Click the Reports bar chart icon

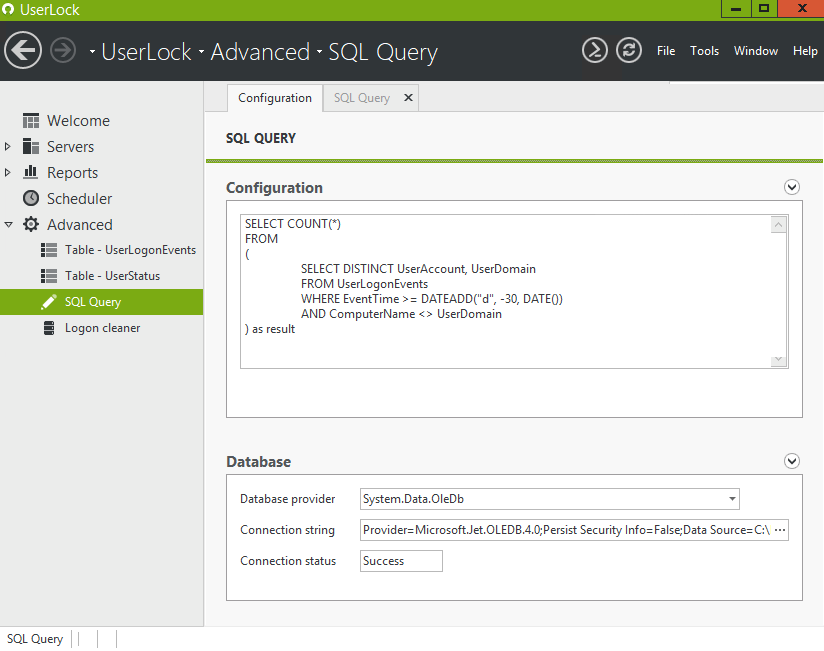(x=31, y=172)
